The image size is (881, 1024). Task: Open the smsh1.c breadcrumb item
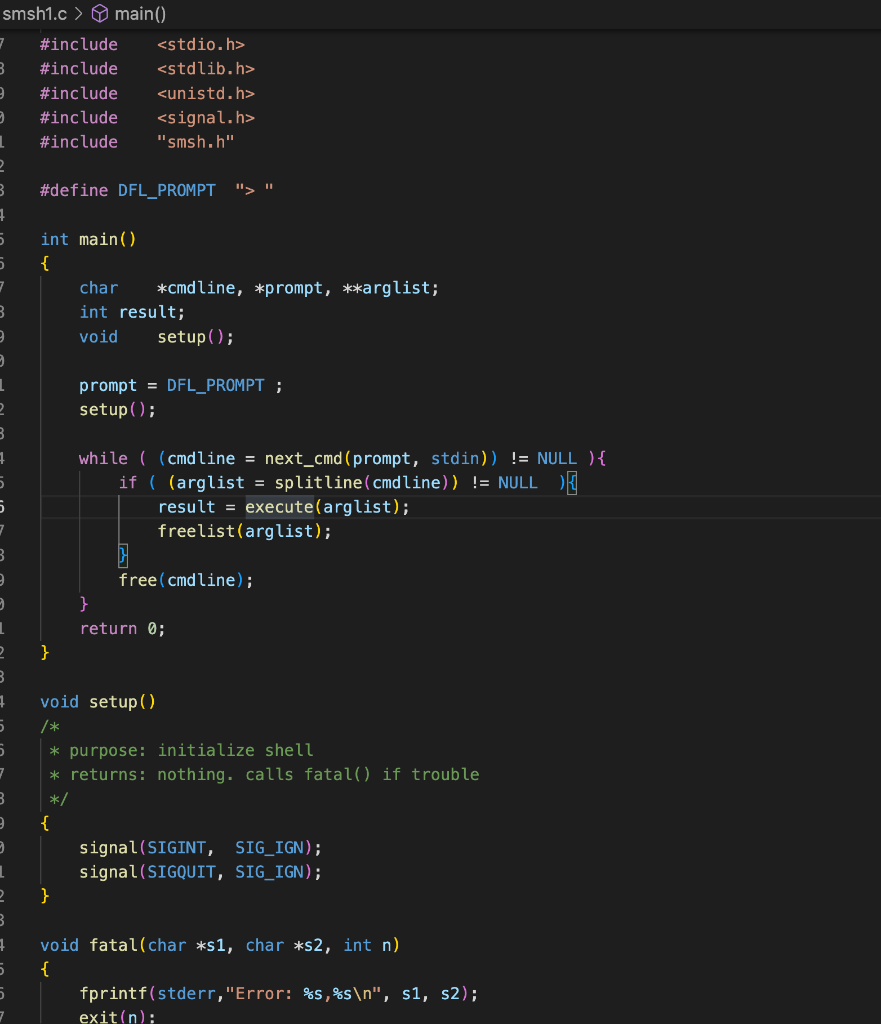point(36,14)
